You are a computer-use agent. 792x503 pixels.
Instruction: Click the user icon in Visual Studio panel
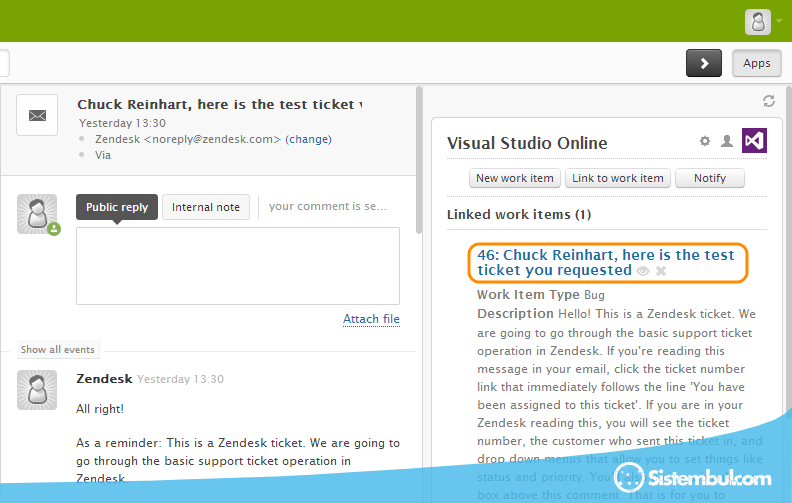(x=727, y=142)
